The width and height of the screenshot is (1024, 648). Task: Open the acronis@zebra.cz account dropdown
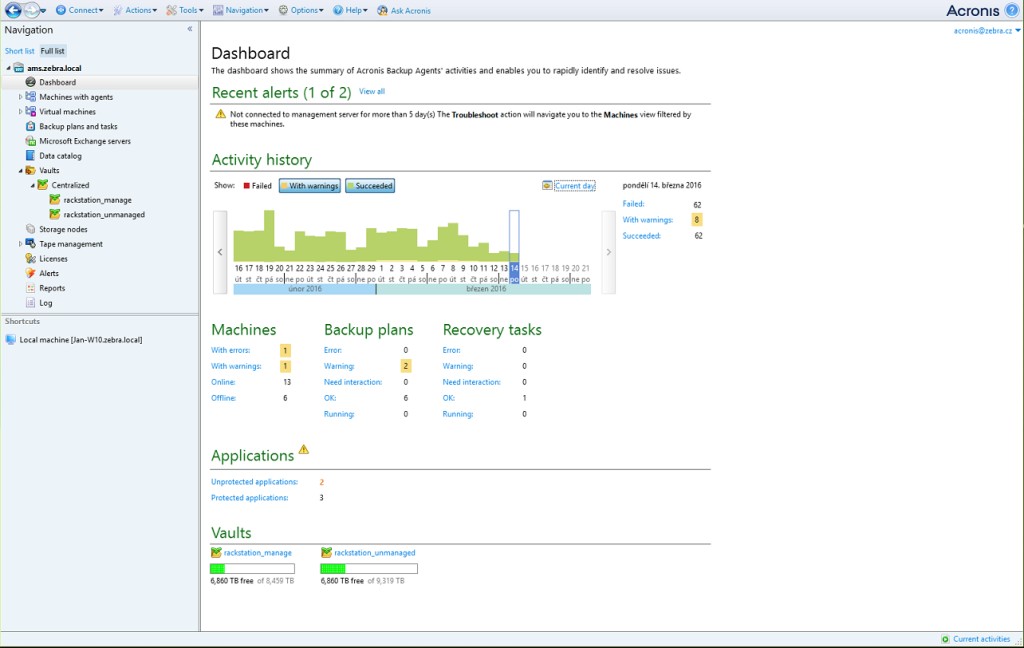pyautogui.click(x=986, y=31)
